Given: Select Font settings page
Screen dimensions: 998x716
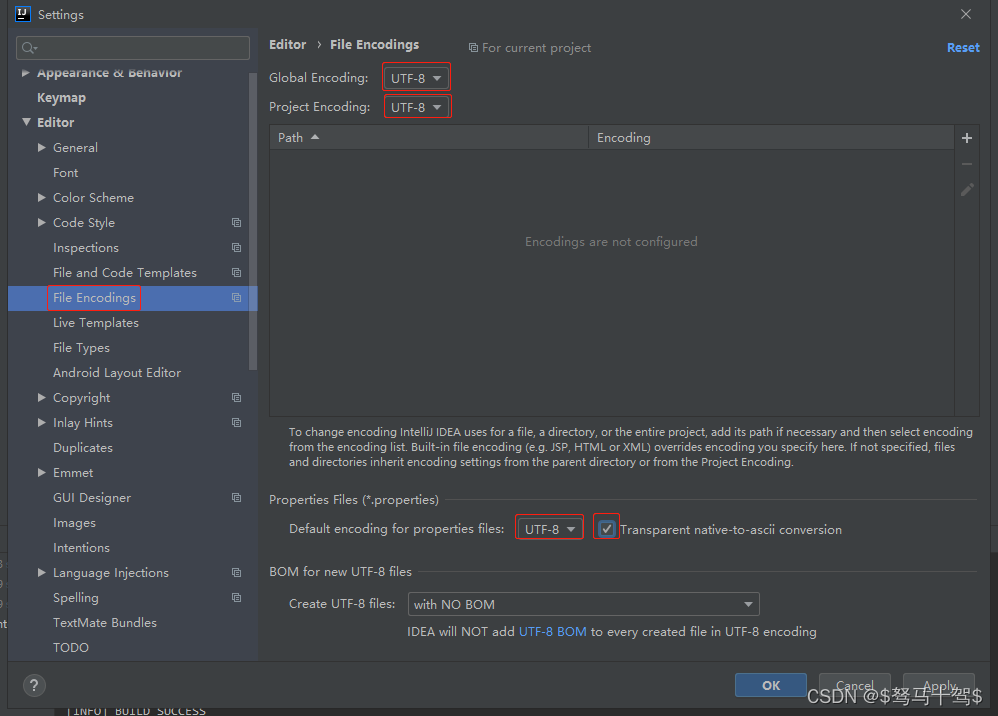Looking at the screenshot, I should 66,172.
